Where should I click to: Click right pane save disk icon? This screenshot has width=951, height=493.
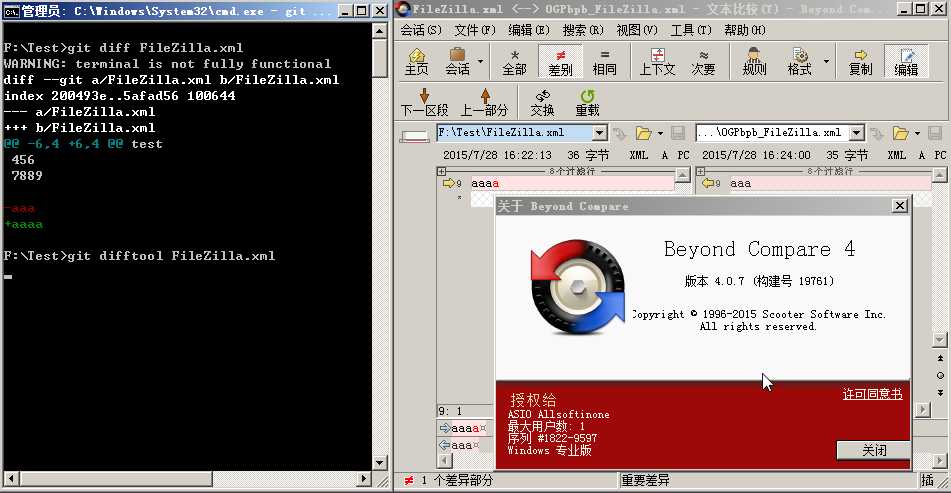(x=935, y=133)
